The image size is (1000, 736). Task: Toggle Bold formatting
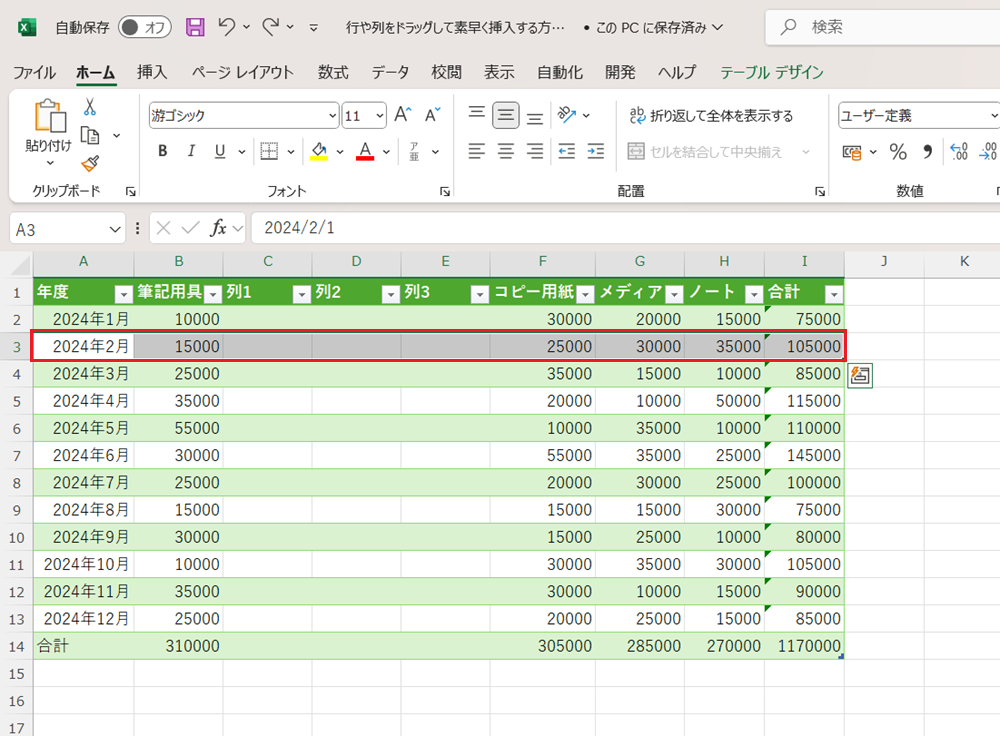[163, 151]
